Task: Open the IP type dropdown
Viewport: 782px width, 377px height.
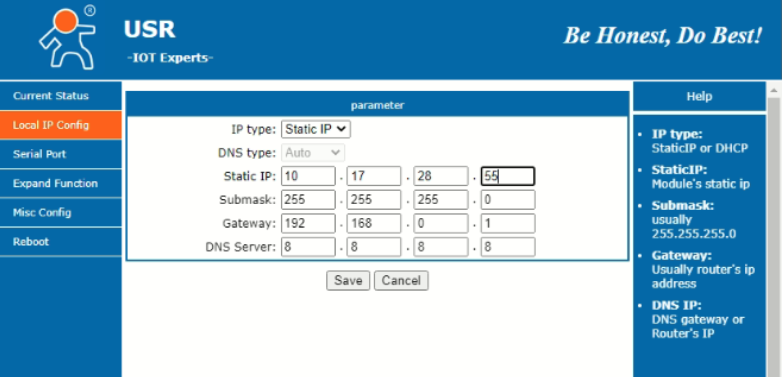Action: (316, 129)
